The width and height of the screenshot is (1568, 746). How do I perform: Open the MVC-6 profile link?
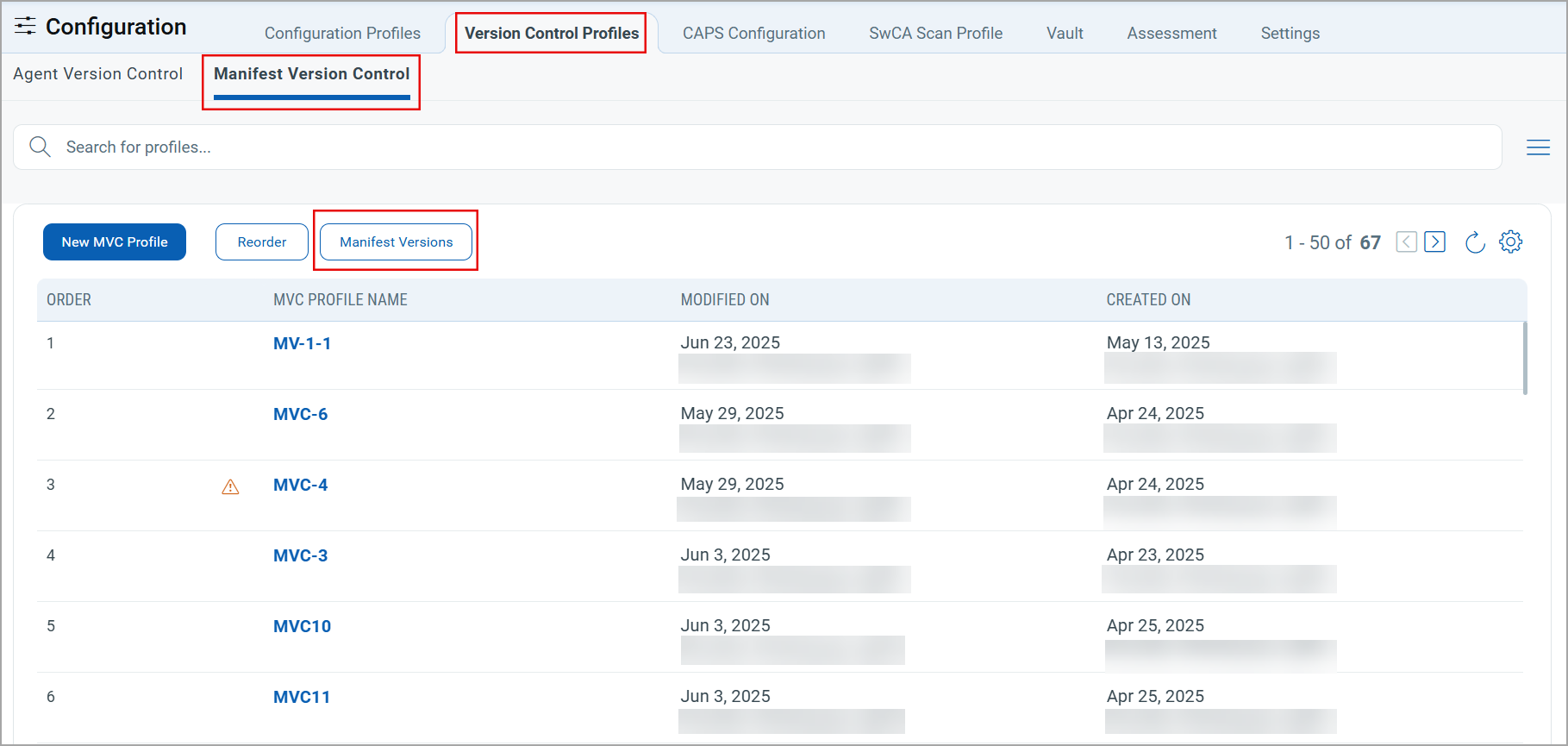(x=300, y=414)
